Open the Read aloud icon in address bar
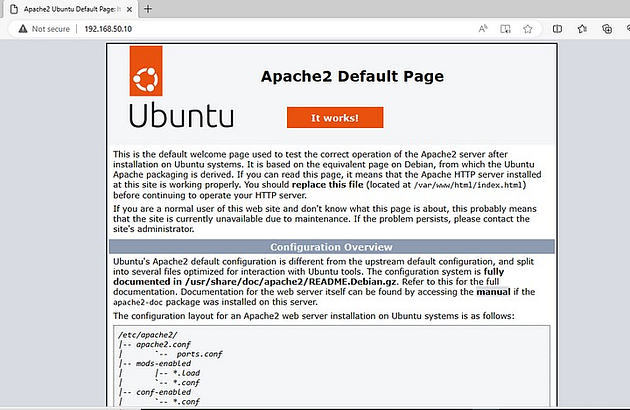Viewport: 630px width, 410px height. tap(483, 29)
